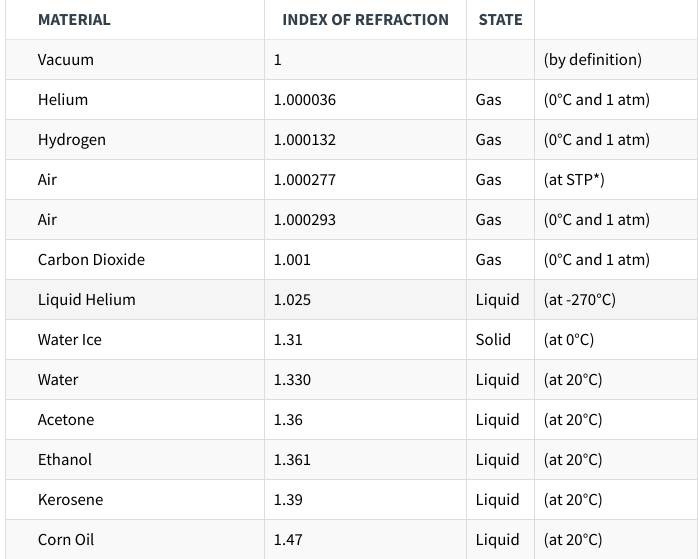Click the MATERIAL column header

74,19
